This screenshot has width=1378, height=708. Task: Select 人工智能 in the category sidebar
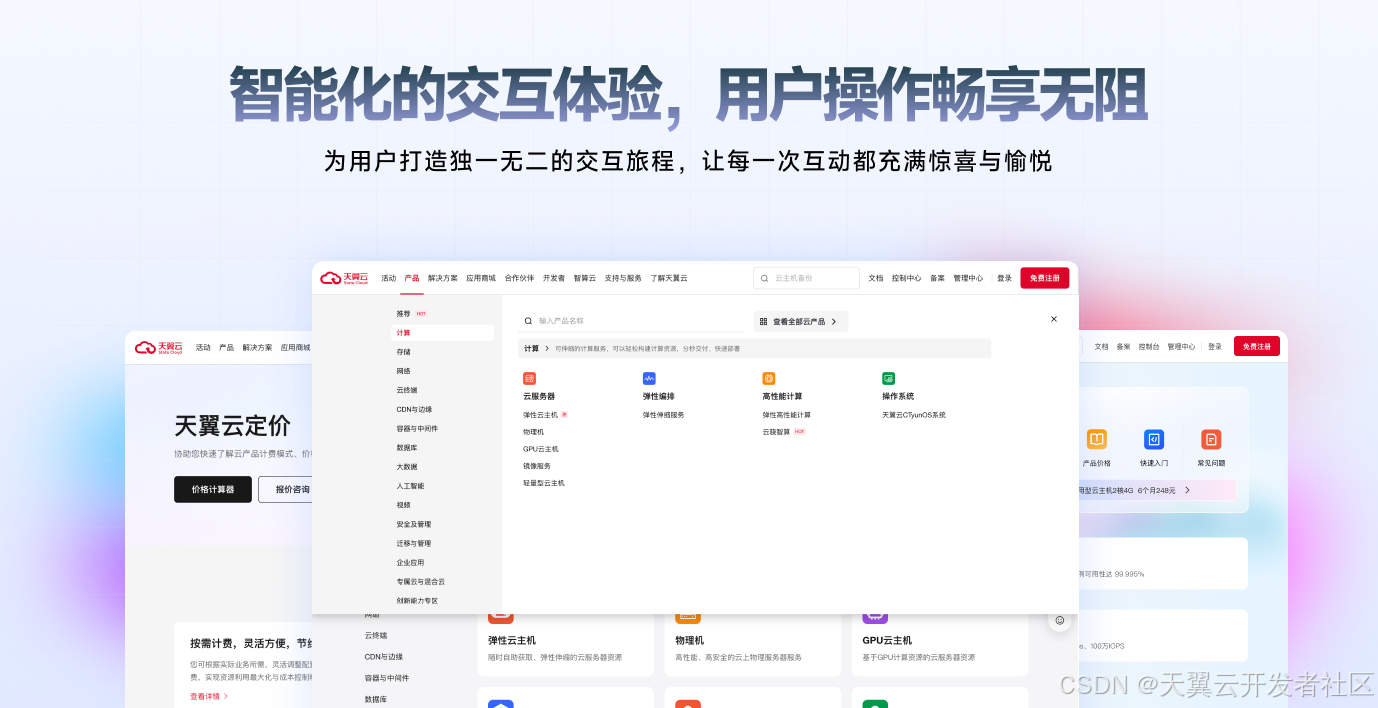tap(410, 486)
